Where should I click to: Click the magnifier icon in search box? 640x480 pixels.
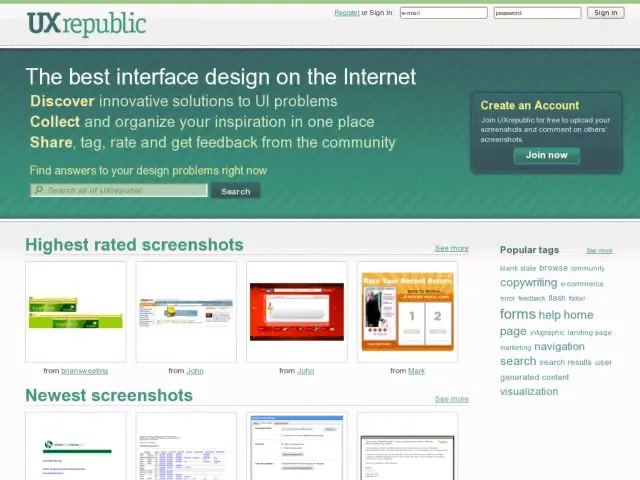pos(39,190)
